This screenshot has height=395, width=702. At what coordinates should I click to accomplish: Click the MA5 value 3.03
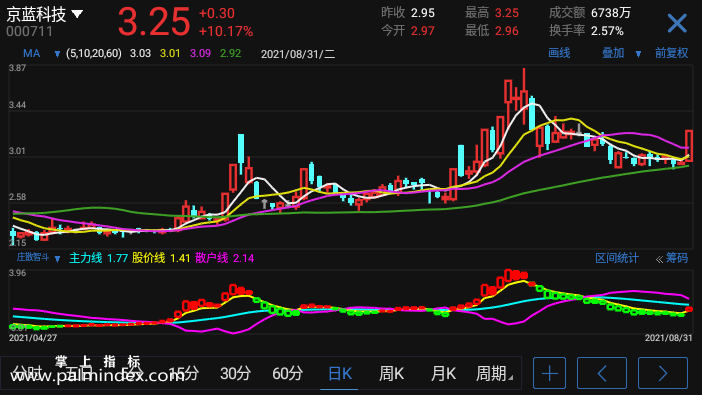point(140,54)
